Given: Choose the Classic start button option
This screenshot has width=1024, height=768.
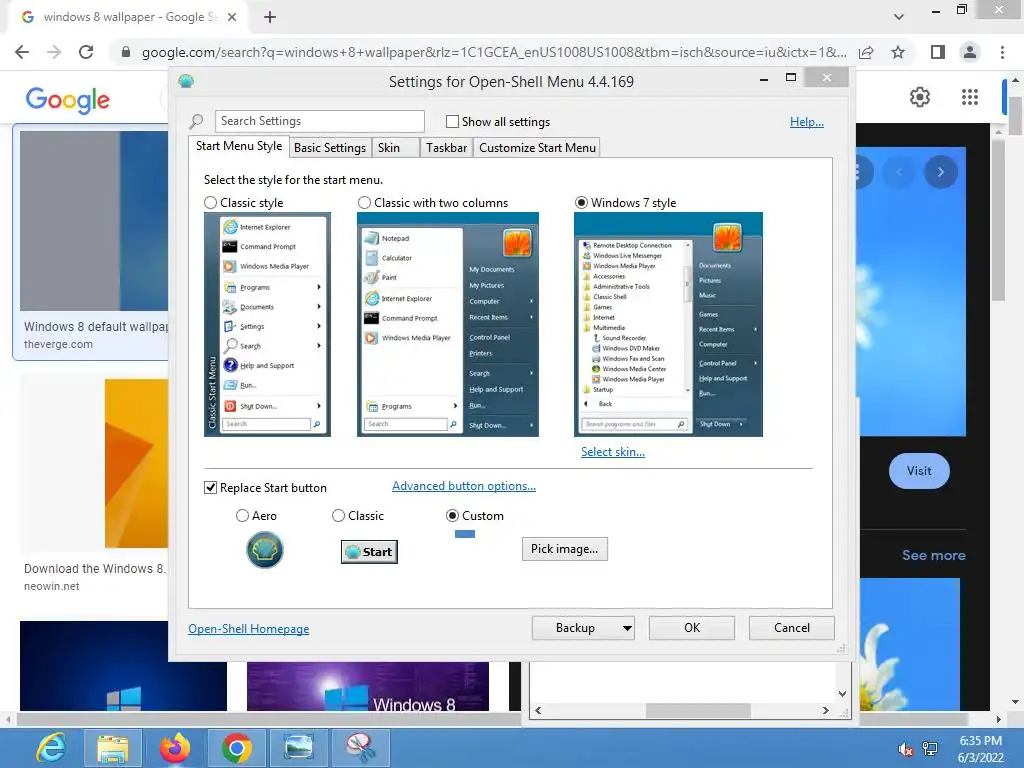Looking at the screenshot, I should click(x=338, y=516).
